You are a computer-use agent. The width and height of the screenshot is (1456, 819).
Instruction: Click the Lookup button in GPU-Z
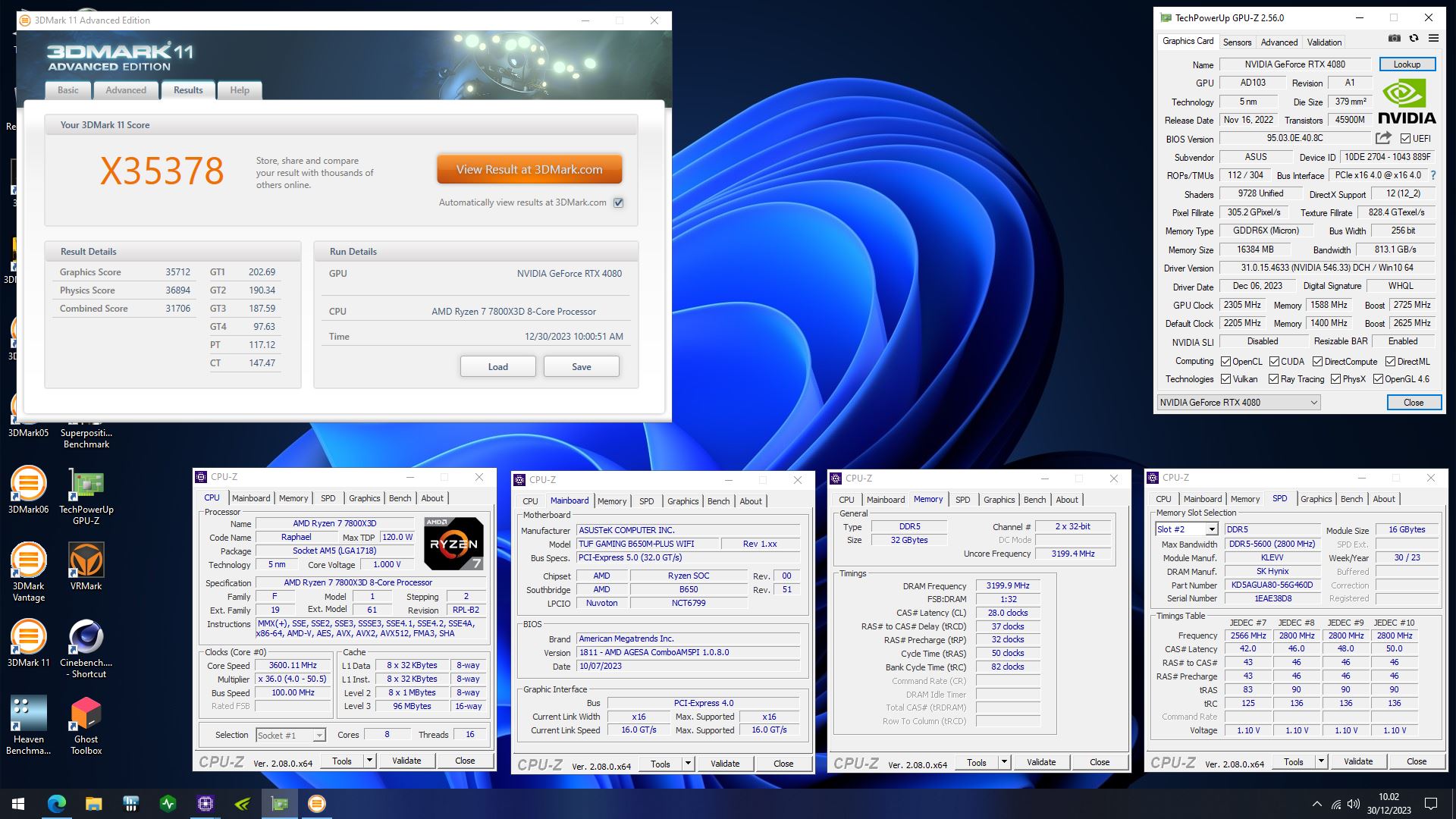click(1407, 64)
